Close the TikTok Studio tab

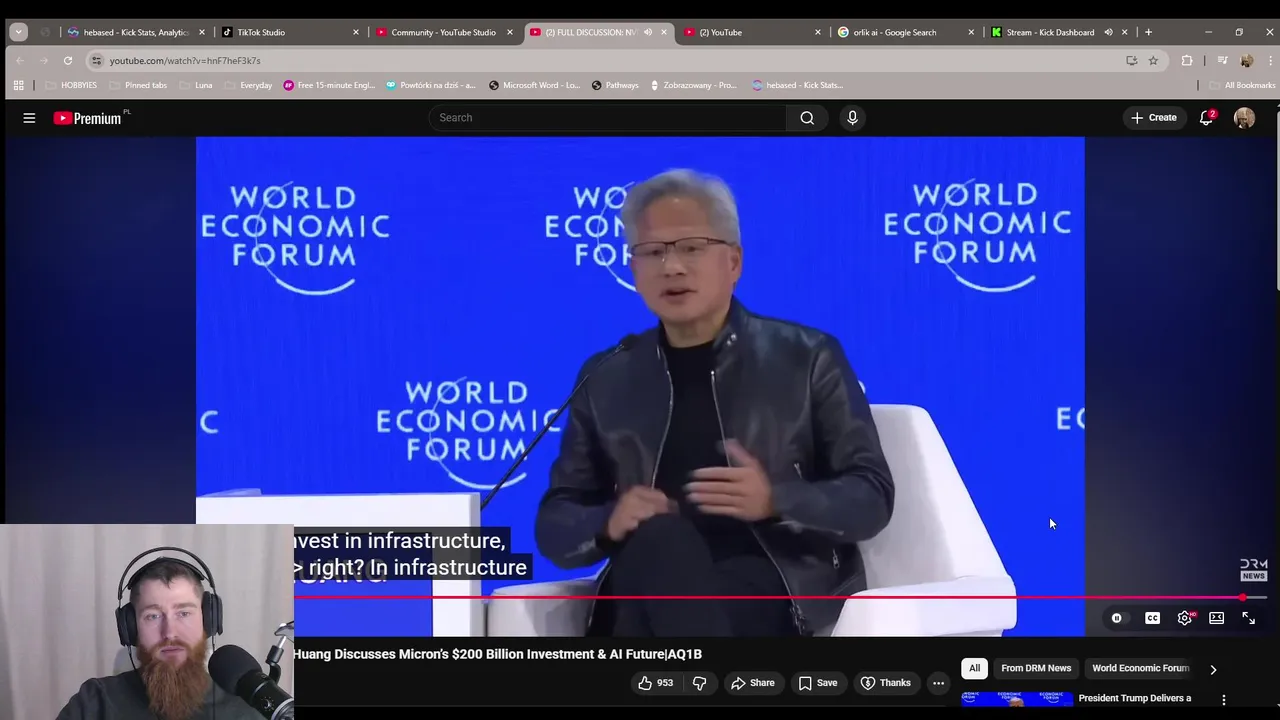coord(355,32)
